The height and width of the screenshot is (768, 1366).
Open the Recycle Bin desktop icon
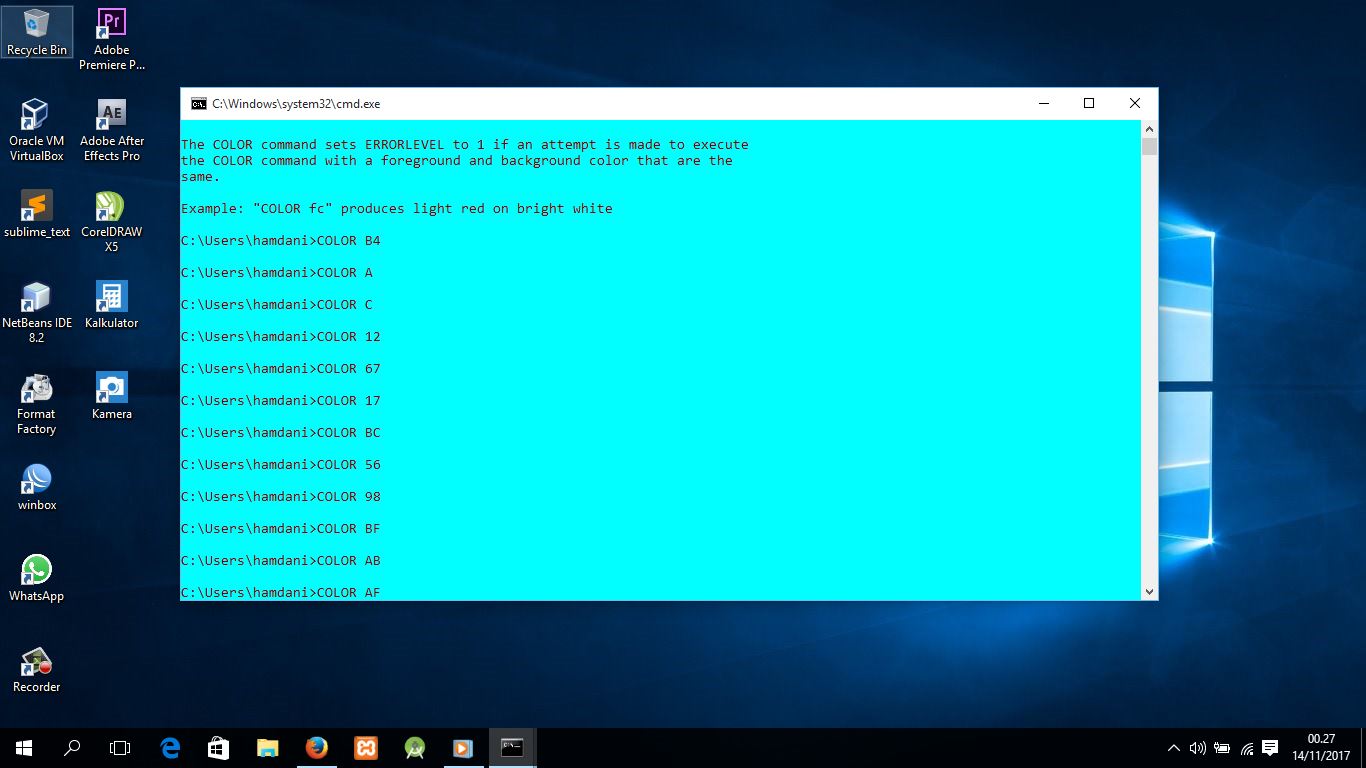(x=37, y=32)
